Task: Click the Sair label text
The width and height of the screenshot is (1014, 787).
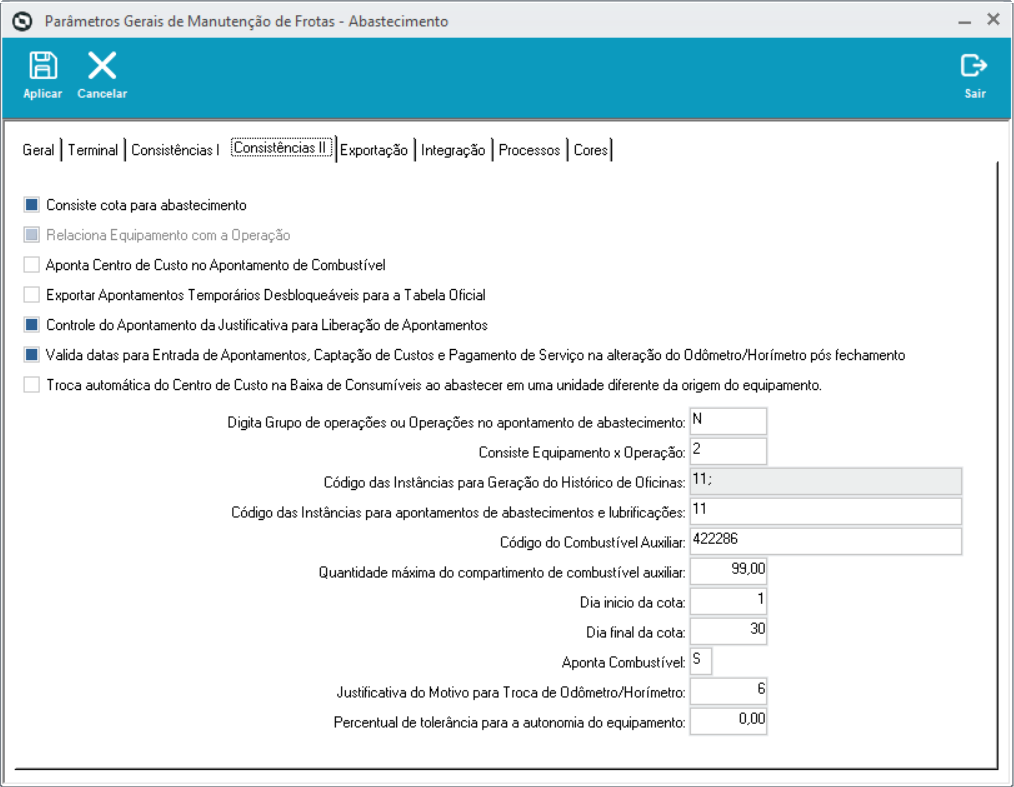Action: (x=975, y=94)
